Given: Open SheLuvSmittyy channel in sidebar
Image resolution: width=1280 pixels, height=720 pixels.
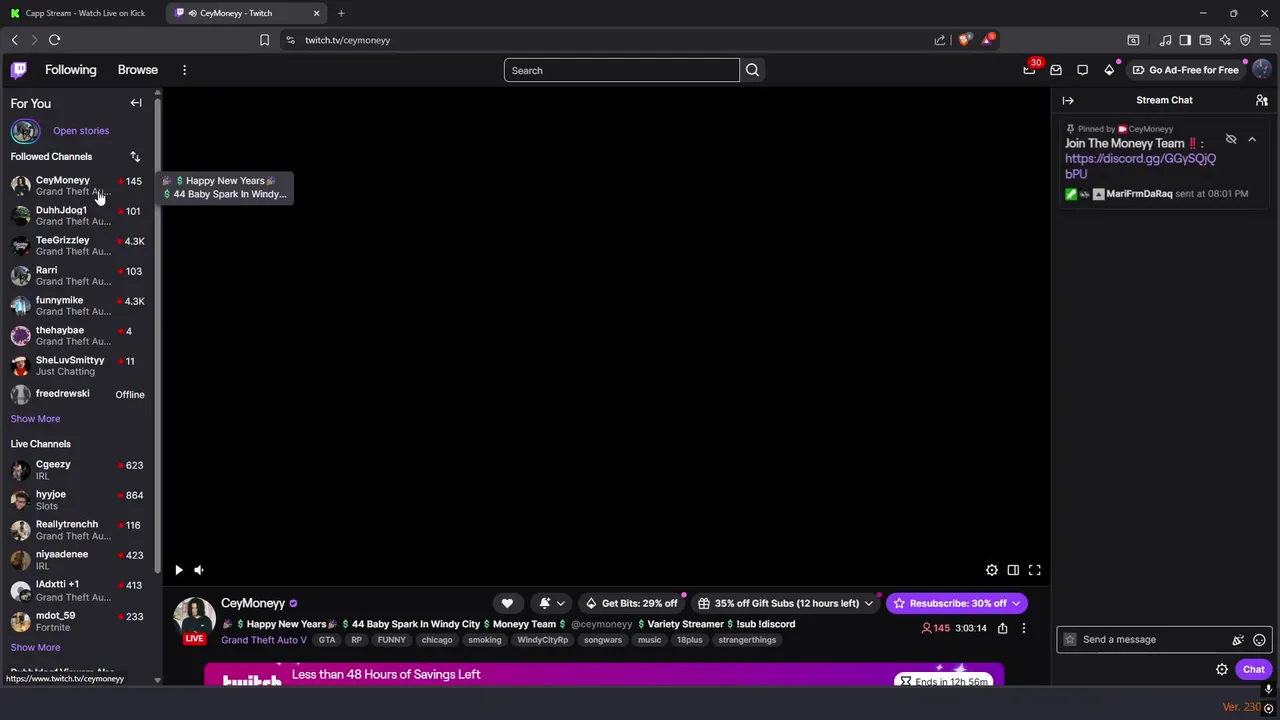Looking at the screenshot, I should pos(78,366).
